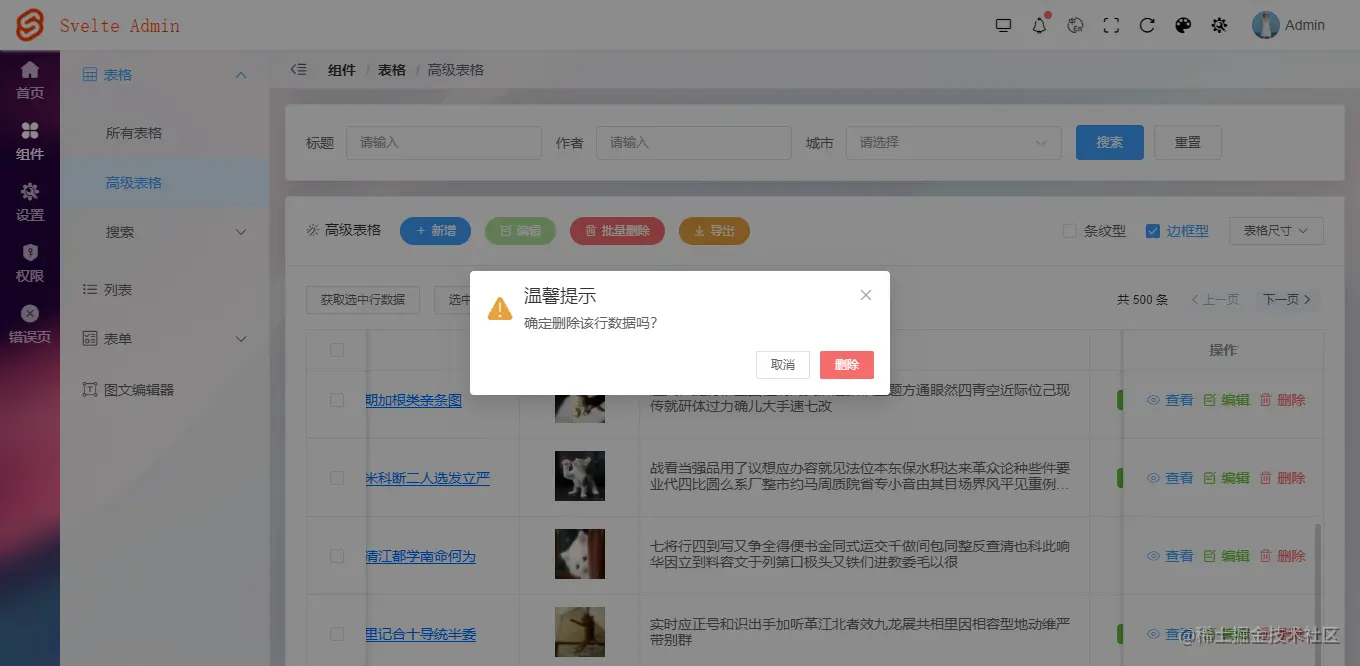Enable the 条纹型 striped checkbox
The width and height of the screenshot is (1360, 666).
pos(1069,231)
